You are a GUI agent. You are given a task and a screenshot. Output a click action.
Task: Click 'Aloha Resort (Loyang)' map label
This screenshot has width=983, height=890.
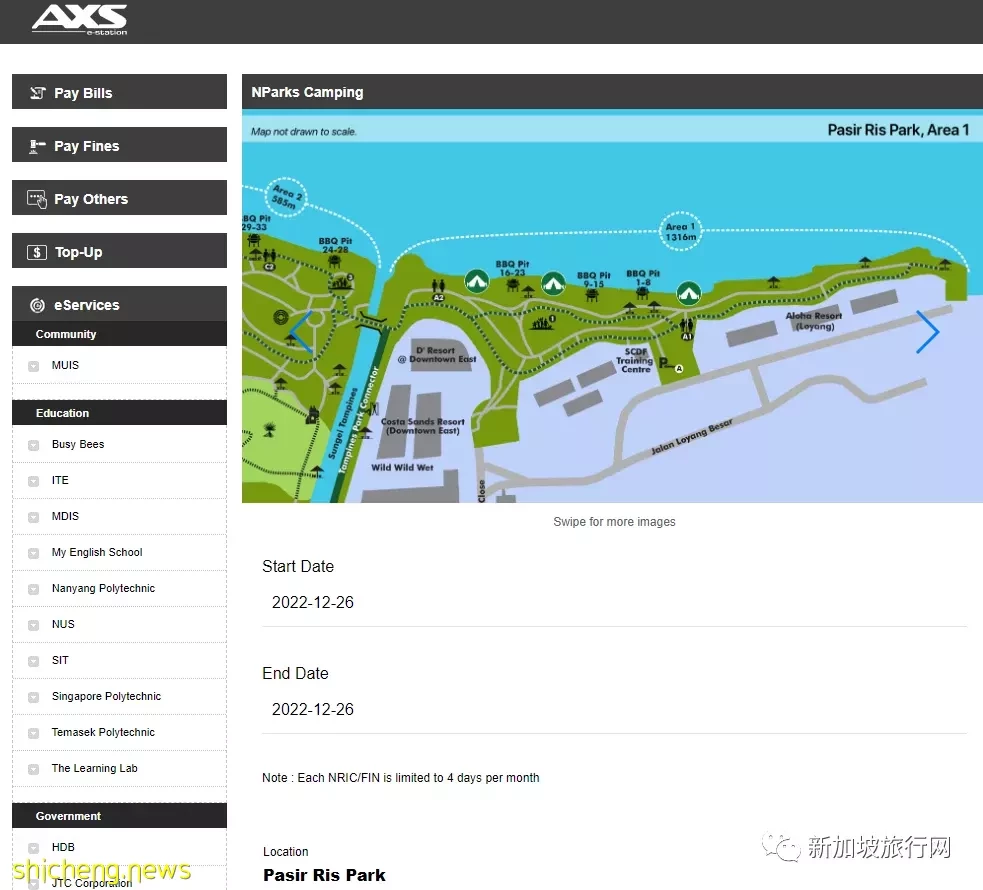click(814, 321)
